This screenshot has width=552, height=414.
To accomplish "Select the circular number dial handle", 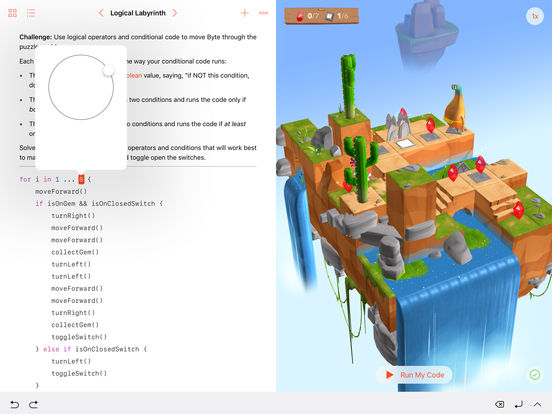I will pos(108,70).
